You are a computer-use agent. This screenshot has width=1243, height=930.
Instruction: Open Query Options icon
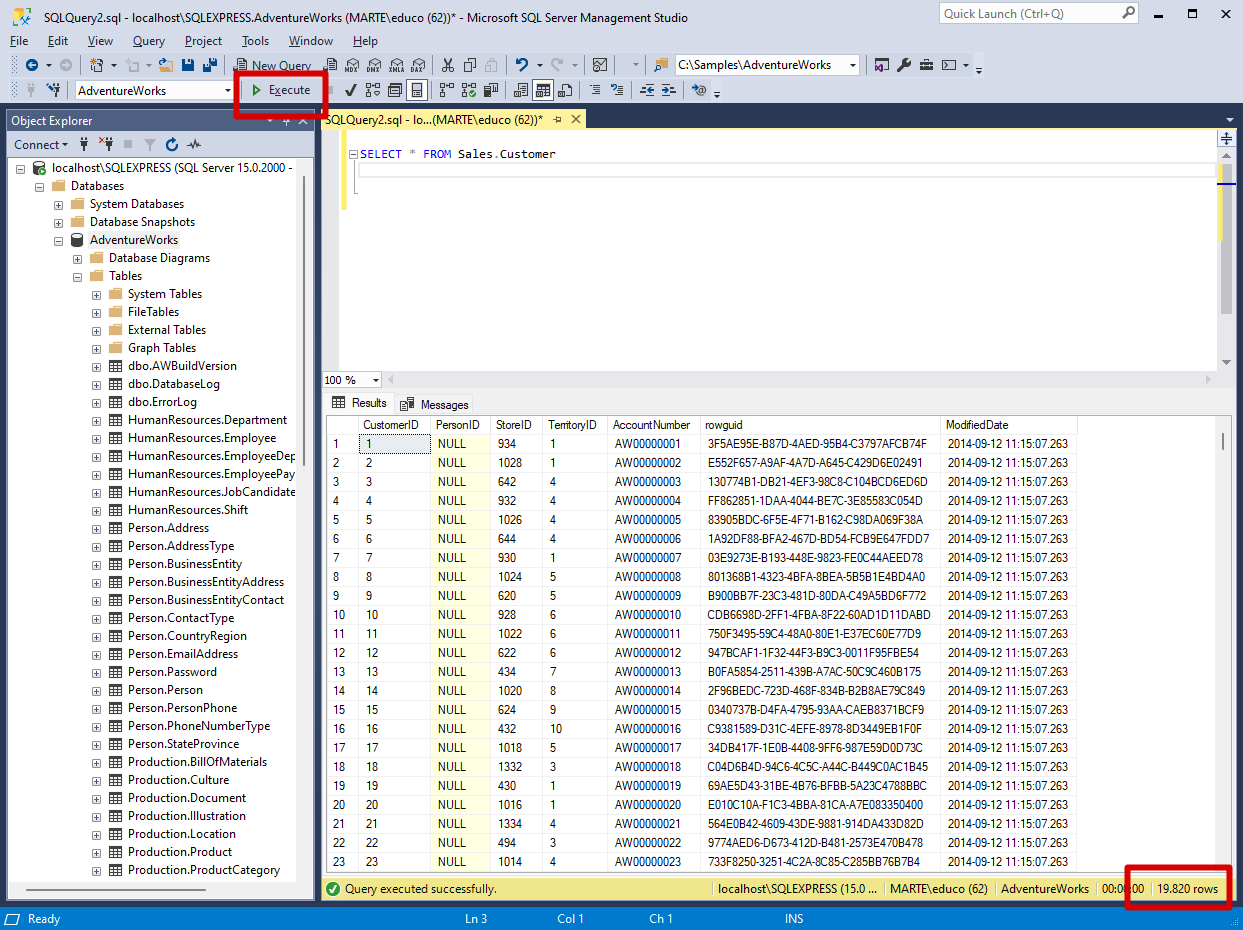click(x=394, y=90)
